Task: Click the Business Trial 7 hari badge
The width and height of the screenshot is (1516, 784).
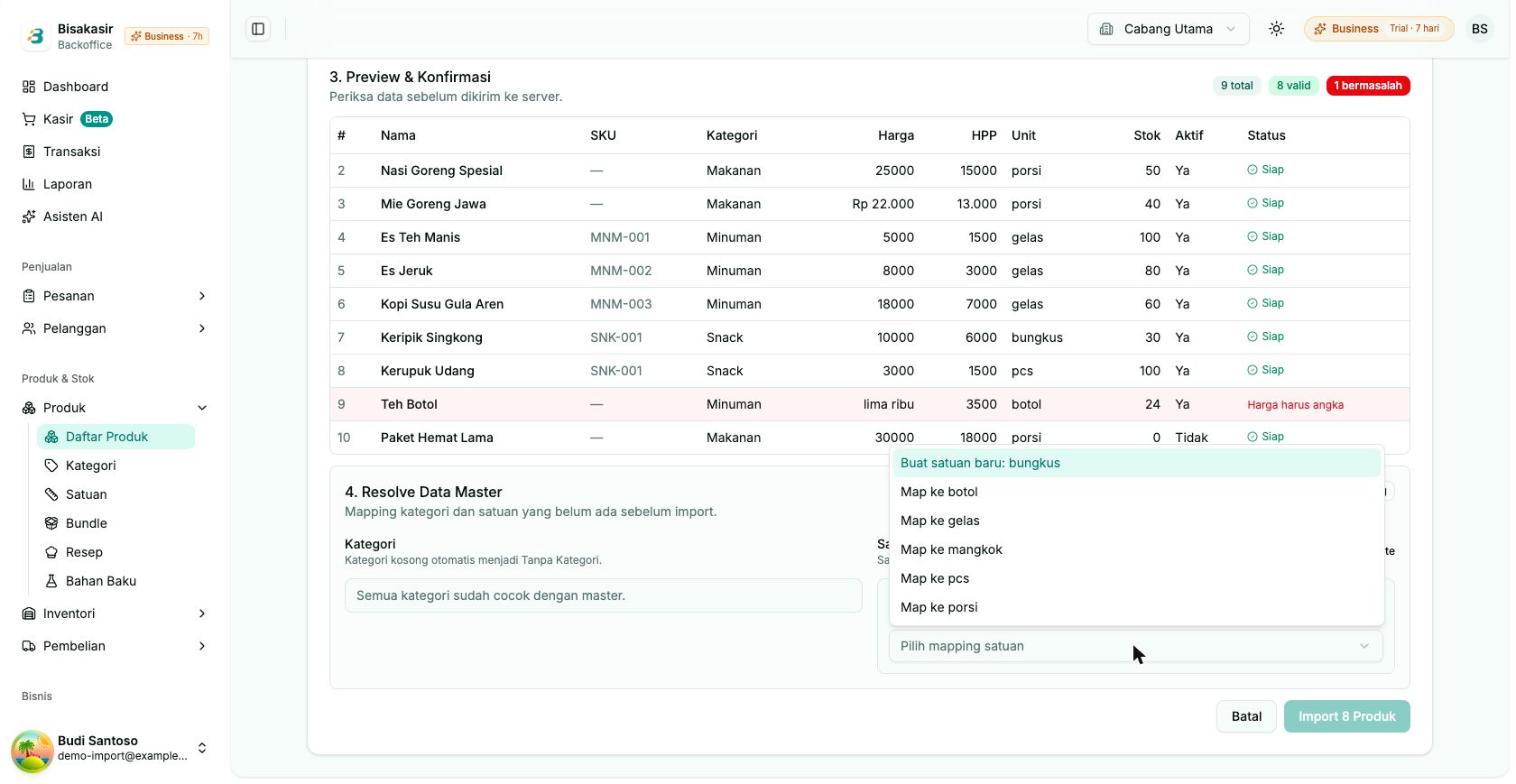Action: tap(1378, 29)
